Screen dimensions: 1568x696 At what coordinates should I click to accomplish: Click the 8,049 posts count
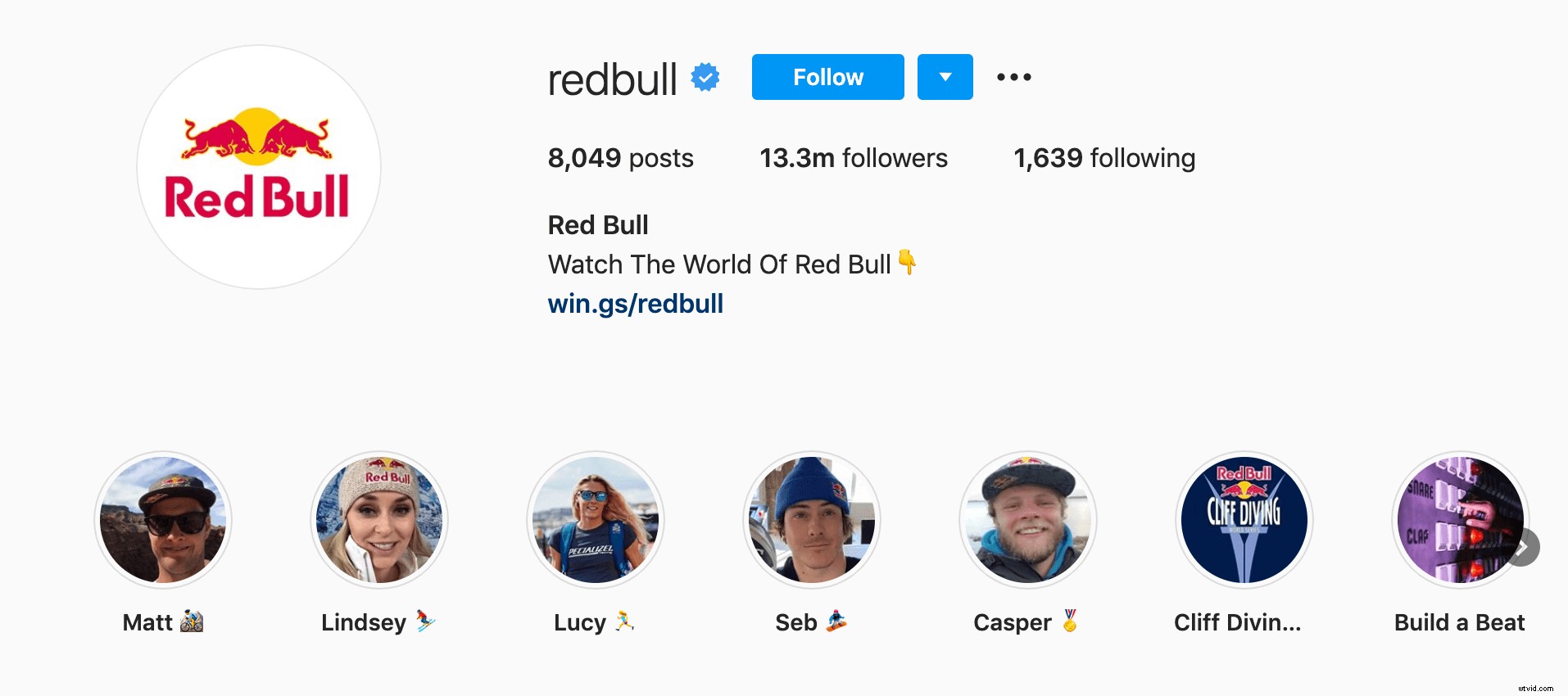(620, 158)
